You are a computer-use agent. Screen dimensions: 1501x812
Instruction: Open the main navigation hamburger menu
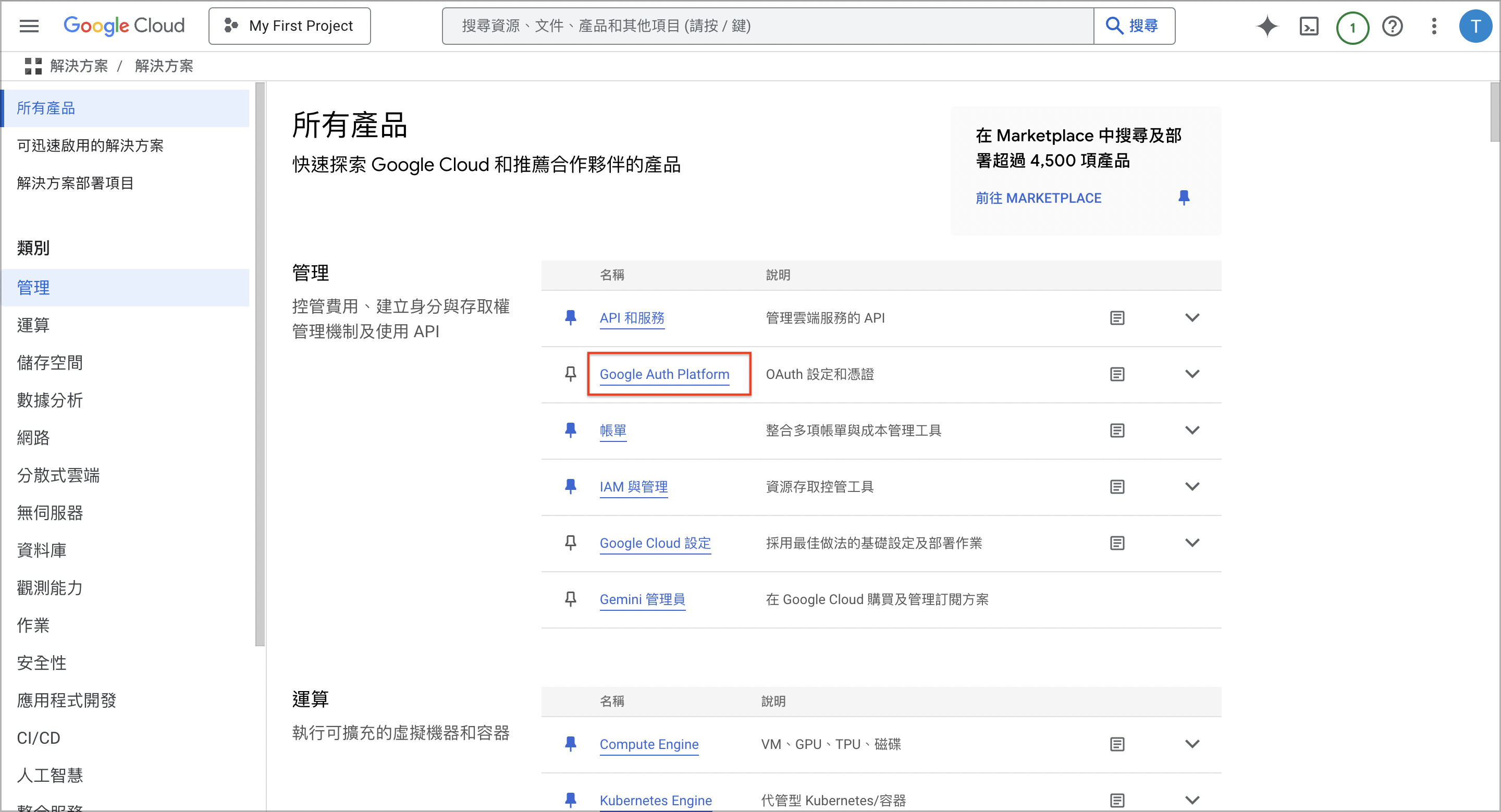tap(29, 26)
